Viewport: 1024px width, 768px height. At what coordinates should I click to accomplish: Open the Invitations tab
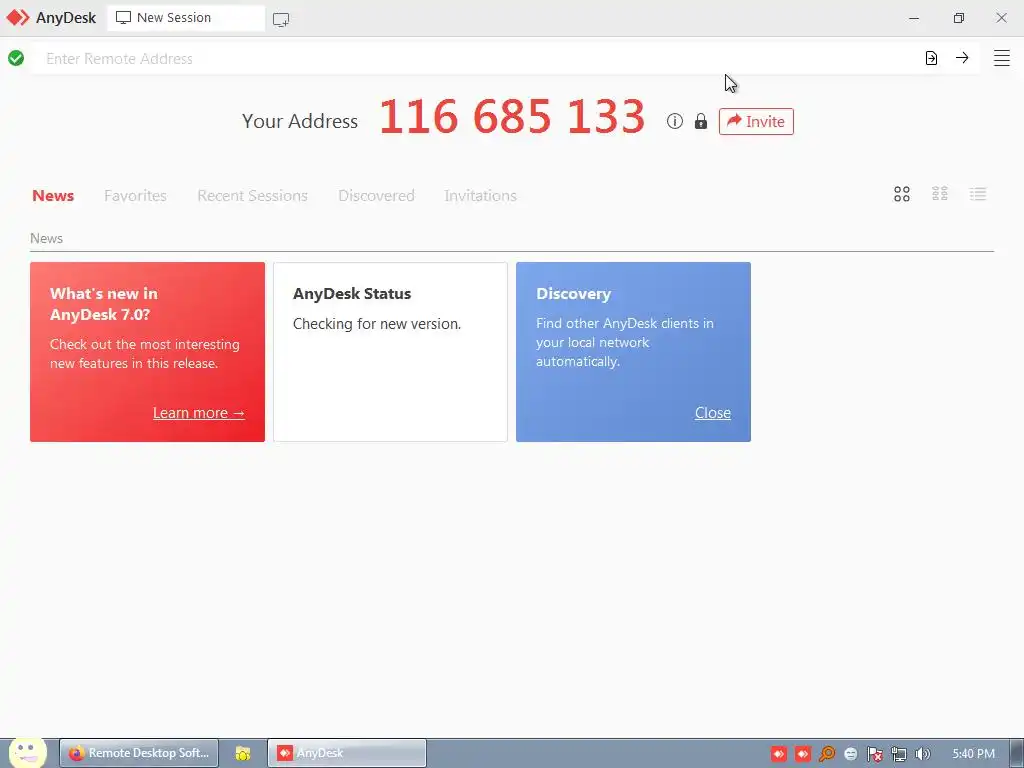pyautogui.click(x=480, y=195)
